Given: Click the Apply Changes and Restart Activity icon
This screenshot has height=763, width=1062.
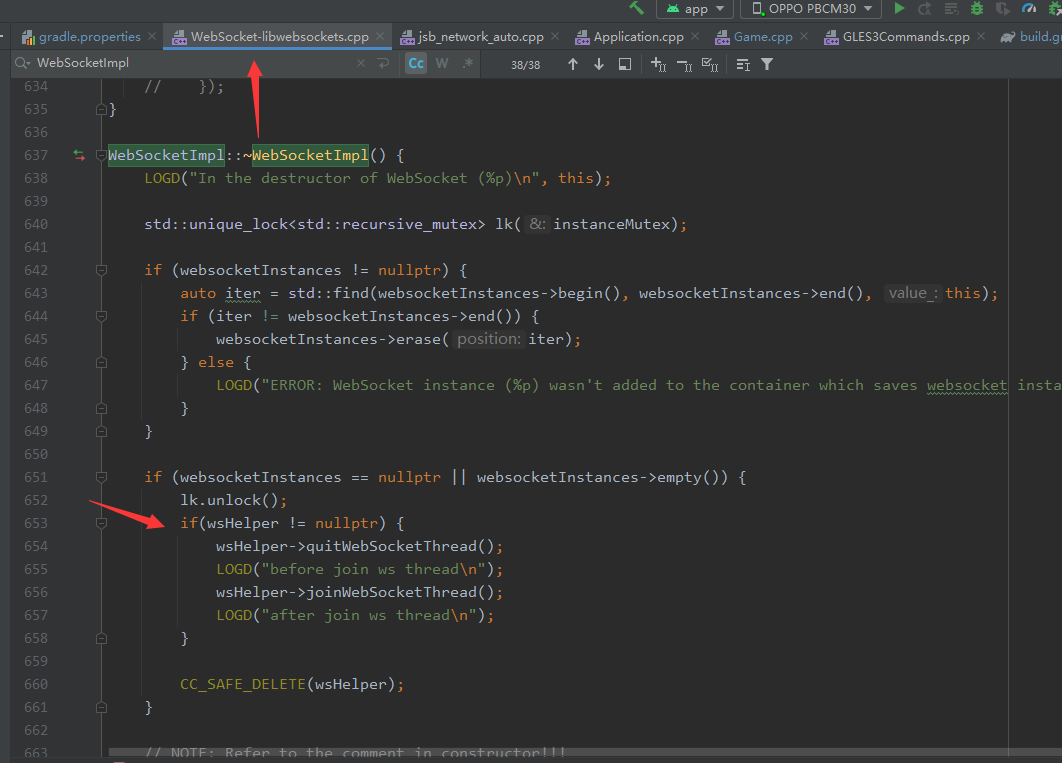Looking at the screenshot, I should [925, 9].
